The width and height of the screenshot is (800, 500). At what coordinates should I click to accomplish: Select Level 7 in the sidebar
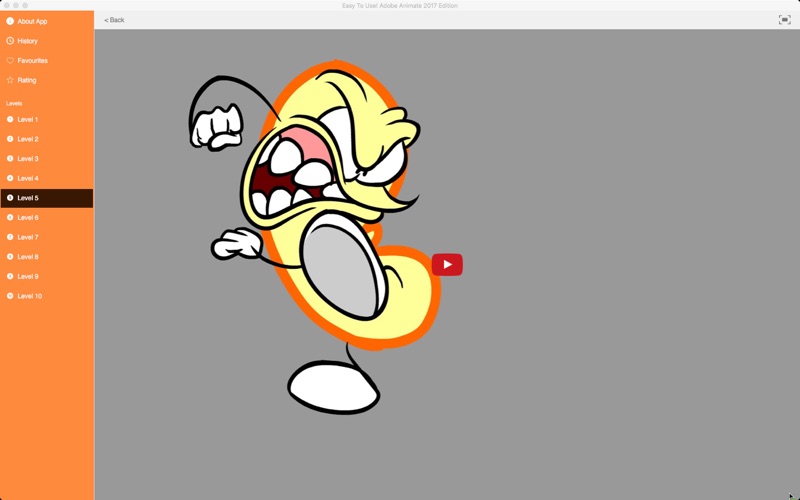coord(47,237)
